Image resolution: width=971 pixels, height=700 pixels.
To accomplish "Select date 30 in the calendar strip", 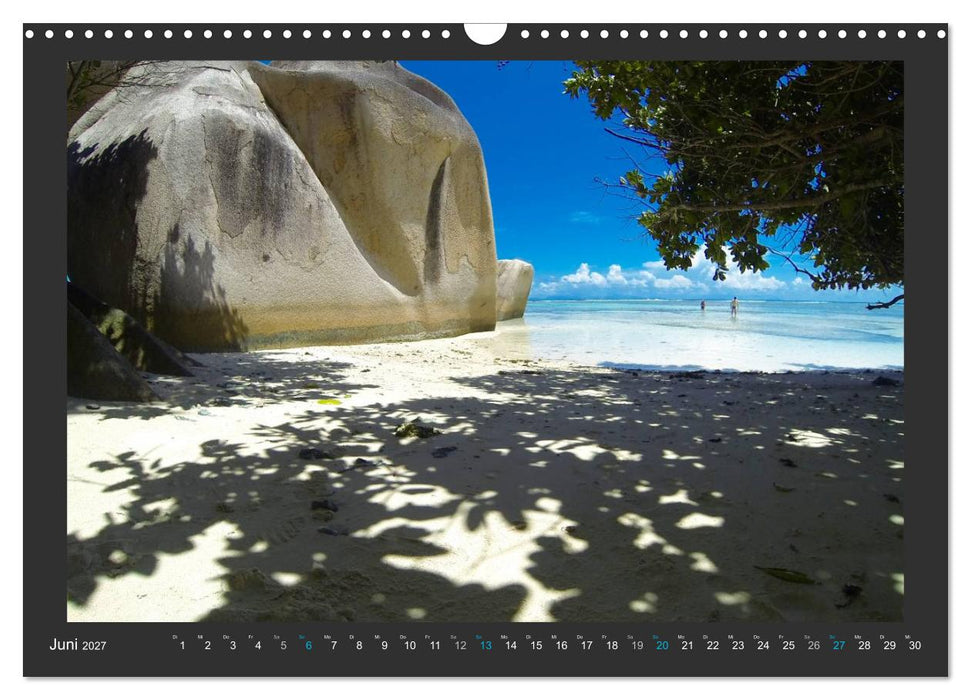I will (x=915, y=645).
